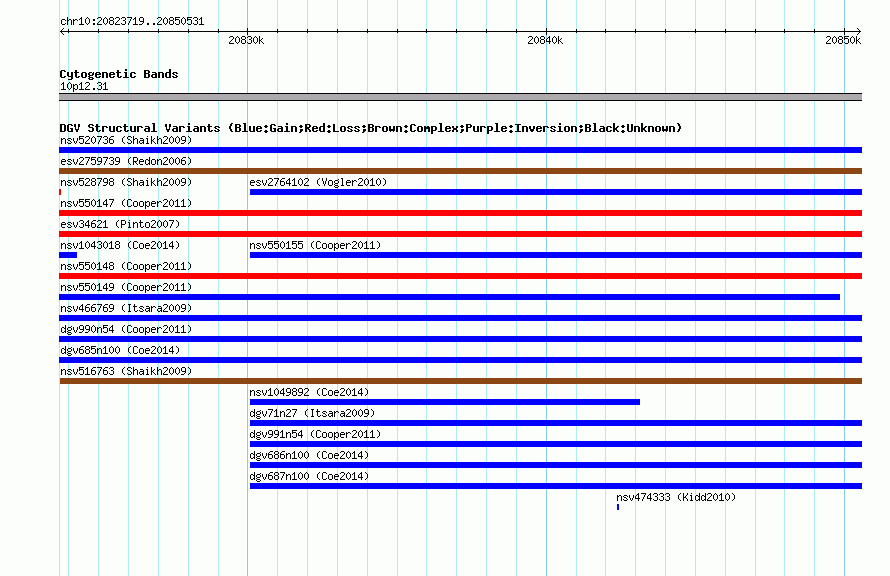
Task: Open nsv466769 (Itsara2009) variant label
Action: pos(126,308)
